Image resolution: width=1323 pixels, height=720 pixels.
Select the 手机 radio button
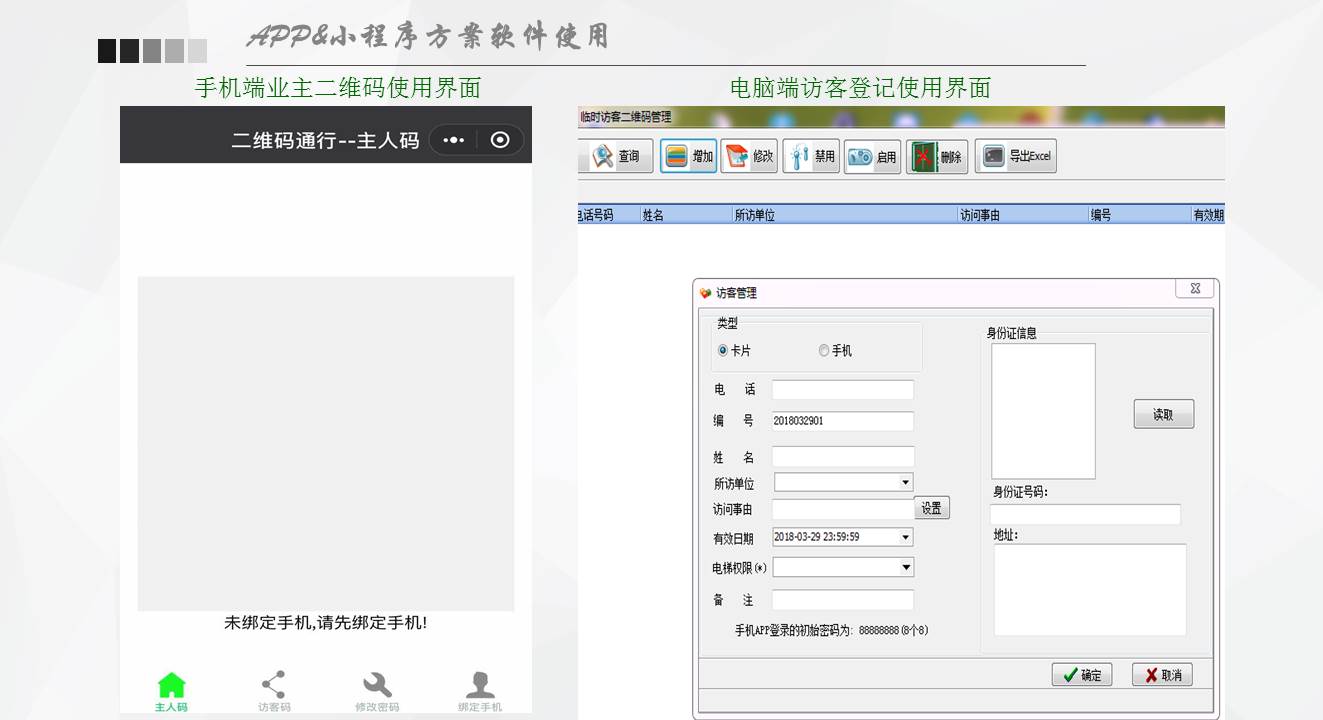824,351
